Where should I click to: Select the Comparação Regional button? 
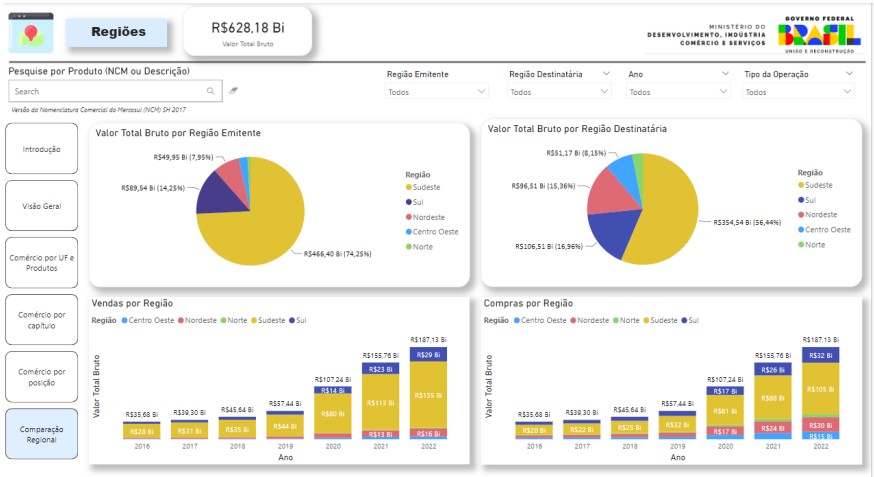pyautogui.click(x=41, y=434)
